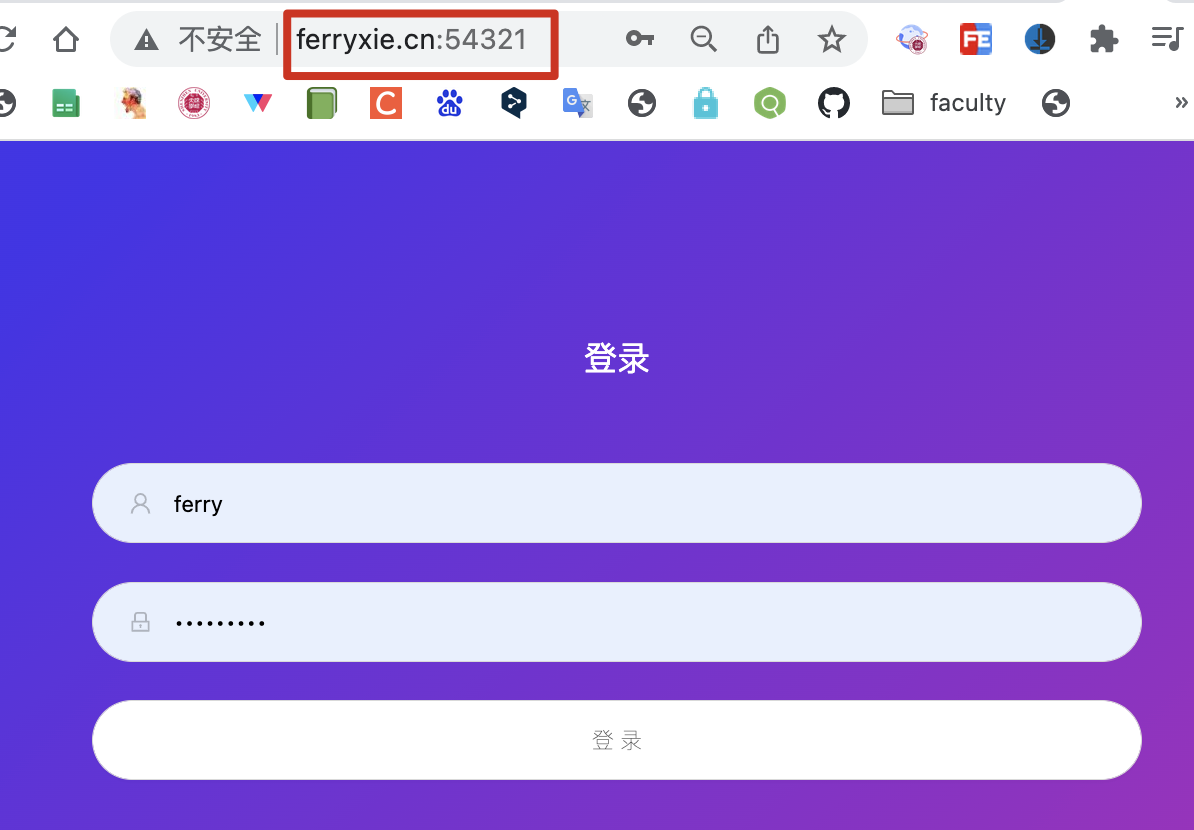
Task: Share this page using the share icon
Action: 767,40
